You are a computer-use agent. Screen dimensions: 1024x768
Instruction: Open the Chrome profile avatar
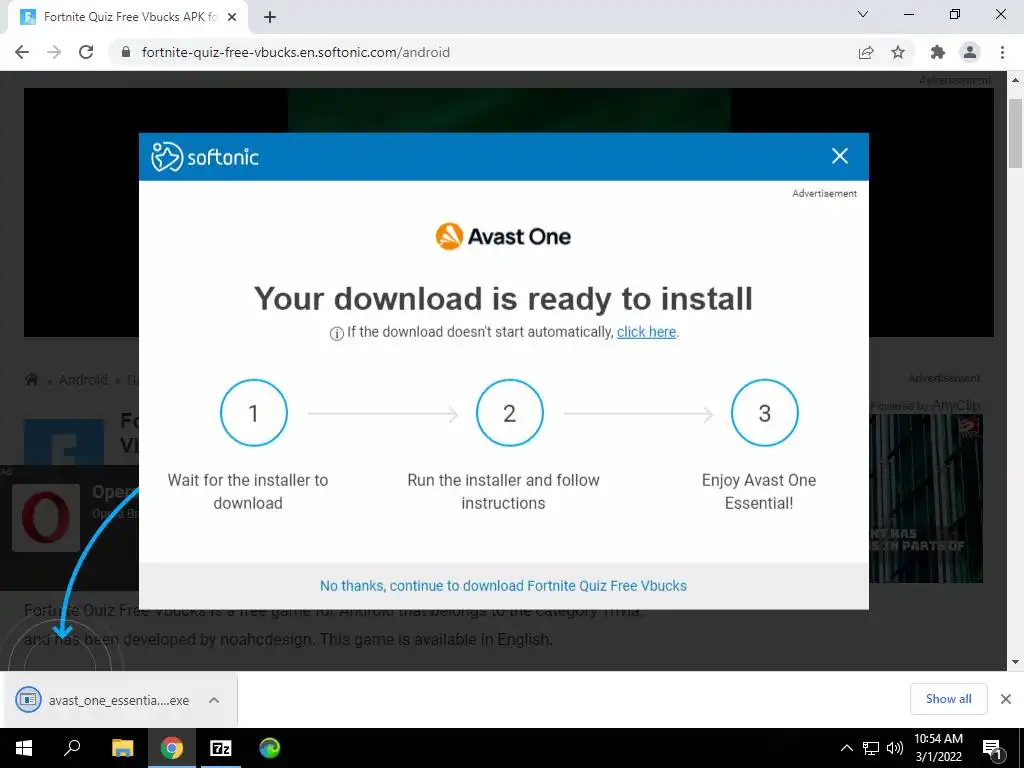pos(970,52)
